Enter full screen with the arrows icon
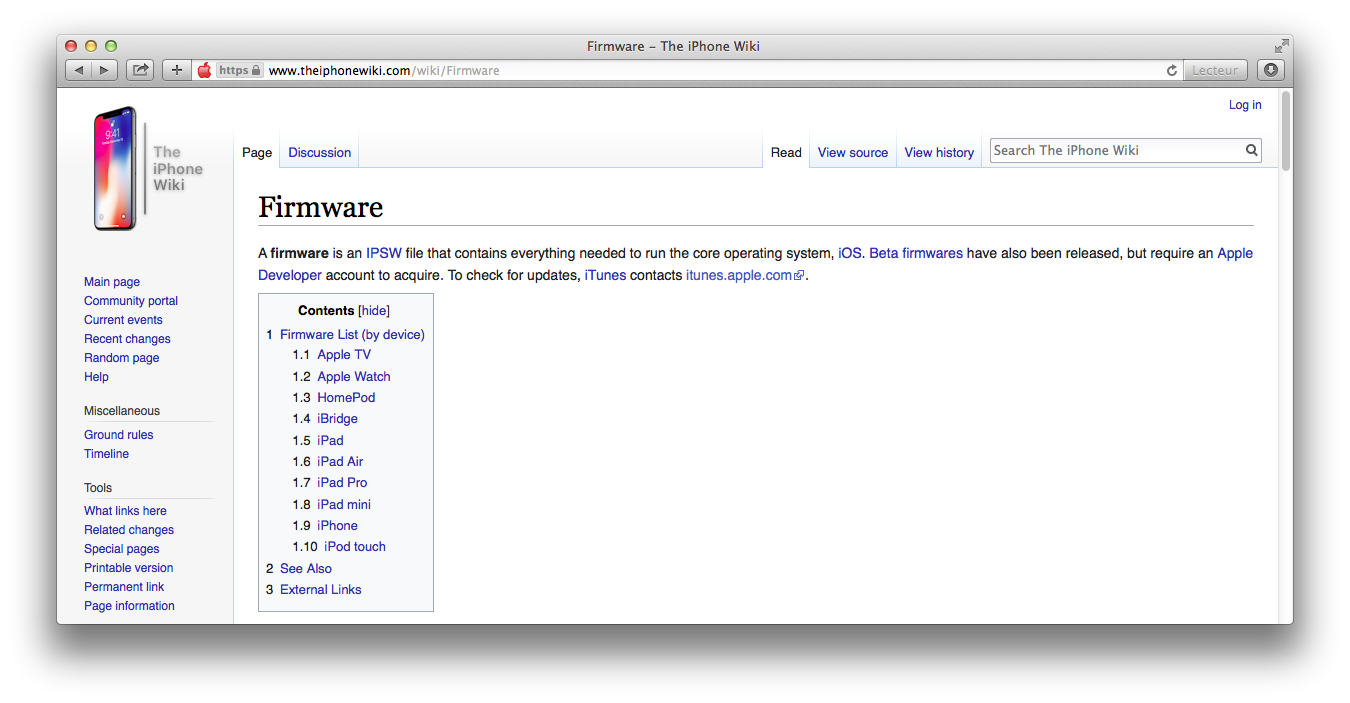Screen dimensions: 1350x703 1281,46
